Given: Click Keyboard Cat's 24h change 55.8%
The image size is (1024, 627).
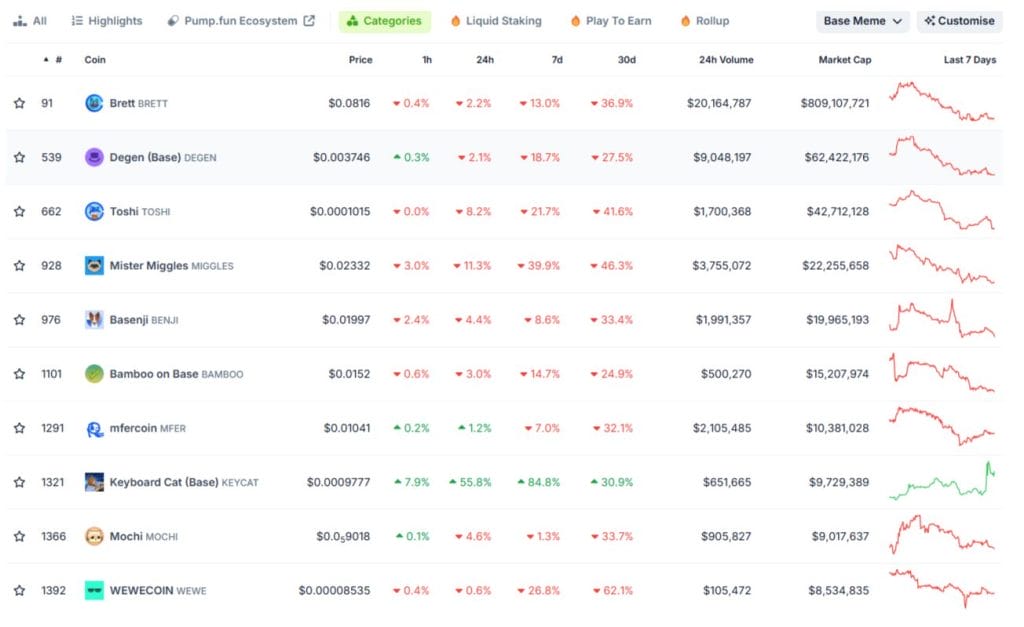Looking at the screenshot, I should (x=470, y=482).
